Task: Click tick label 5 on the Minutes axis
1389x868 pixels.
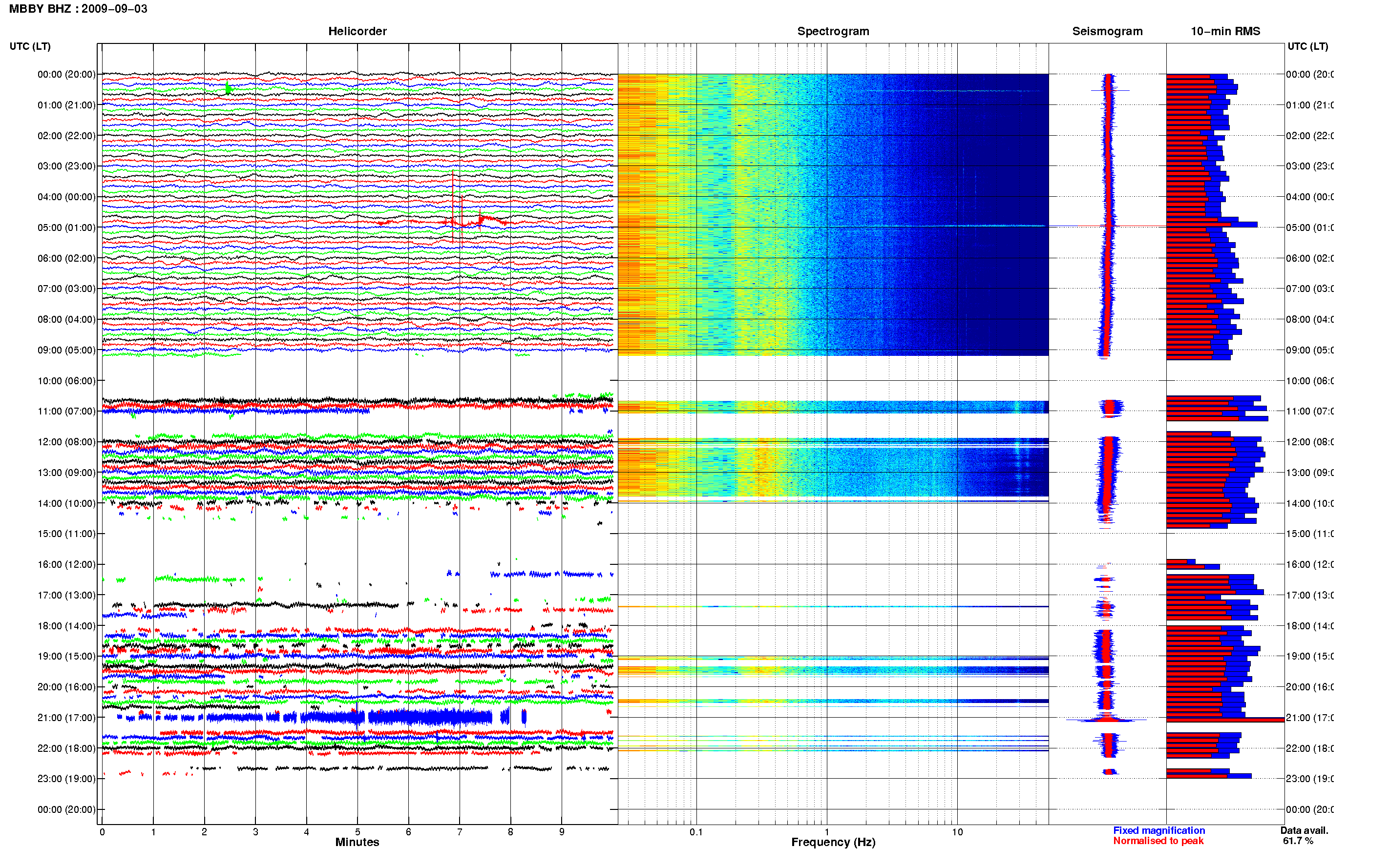Action: (x=358, y=832)
